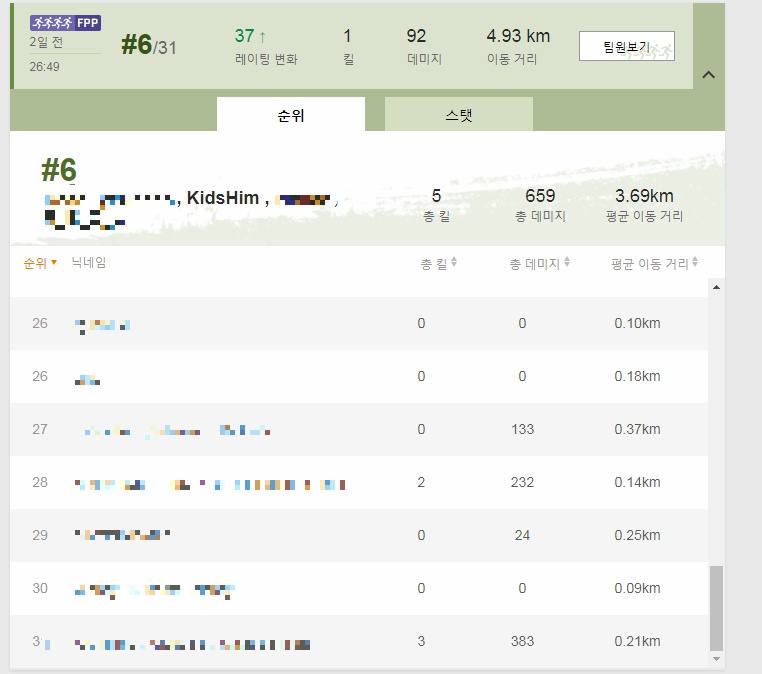Image resolution: width=762 pixels, height=674 pixels.
Task: Click the 2일 전 match date text
Action: click(x=46, y=42)
